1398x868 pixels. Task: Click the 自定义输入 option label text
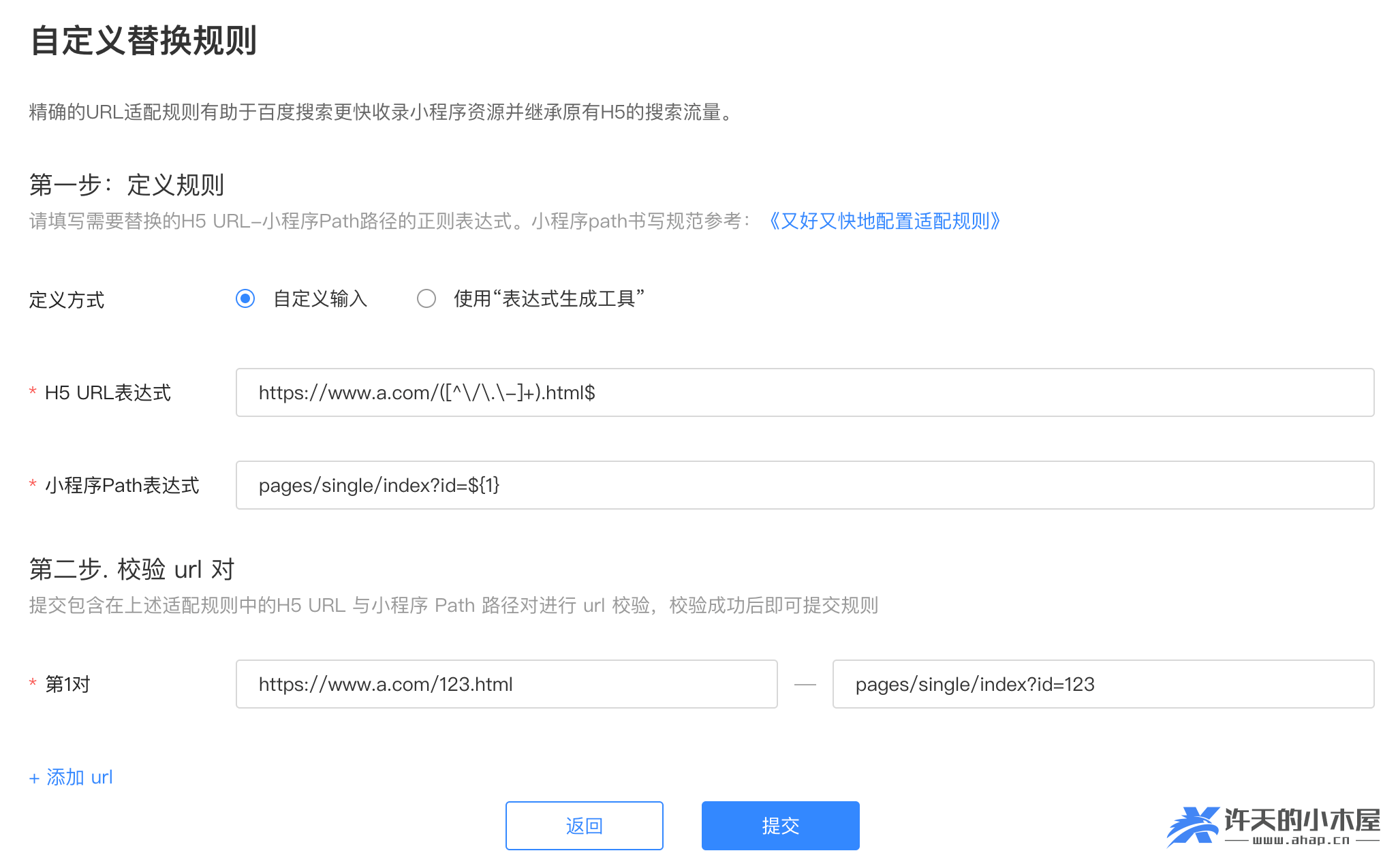(320, 299)
